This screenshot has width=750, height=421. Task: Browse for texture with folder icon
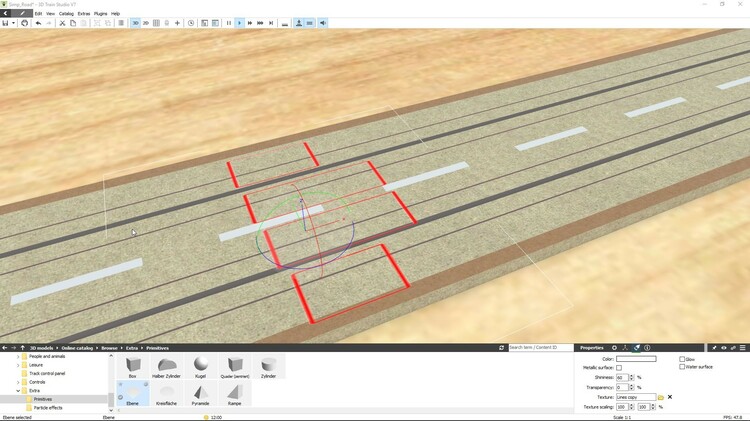[661, 397]
